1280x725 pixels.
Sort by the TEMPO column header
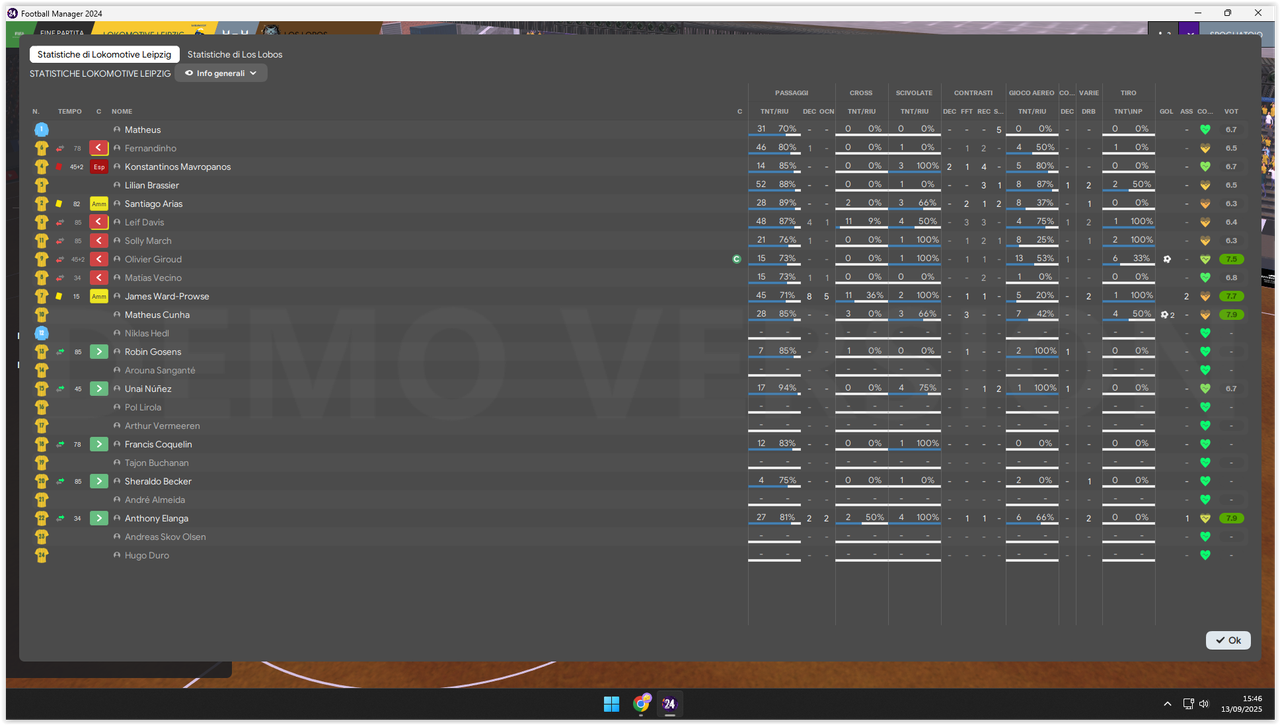coord(70,111)
